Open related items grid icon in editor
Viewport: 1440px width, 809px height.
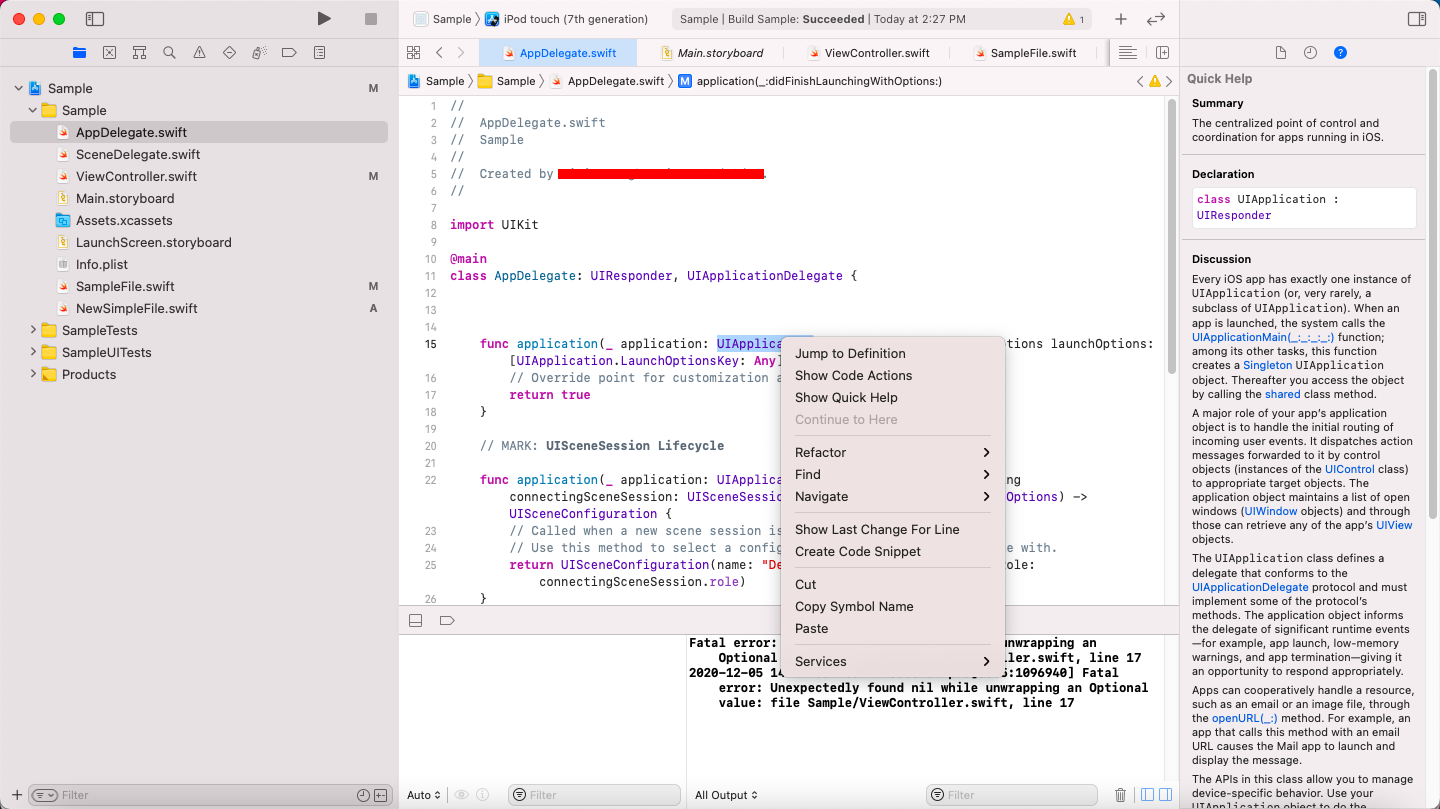coord(413,52)
